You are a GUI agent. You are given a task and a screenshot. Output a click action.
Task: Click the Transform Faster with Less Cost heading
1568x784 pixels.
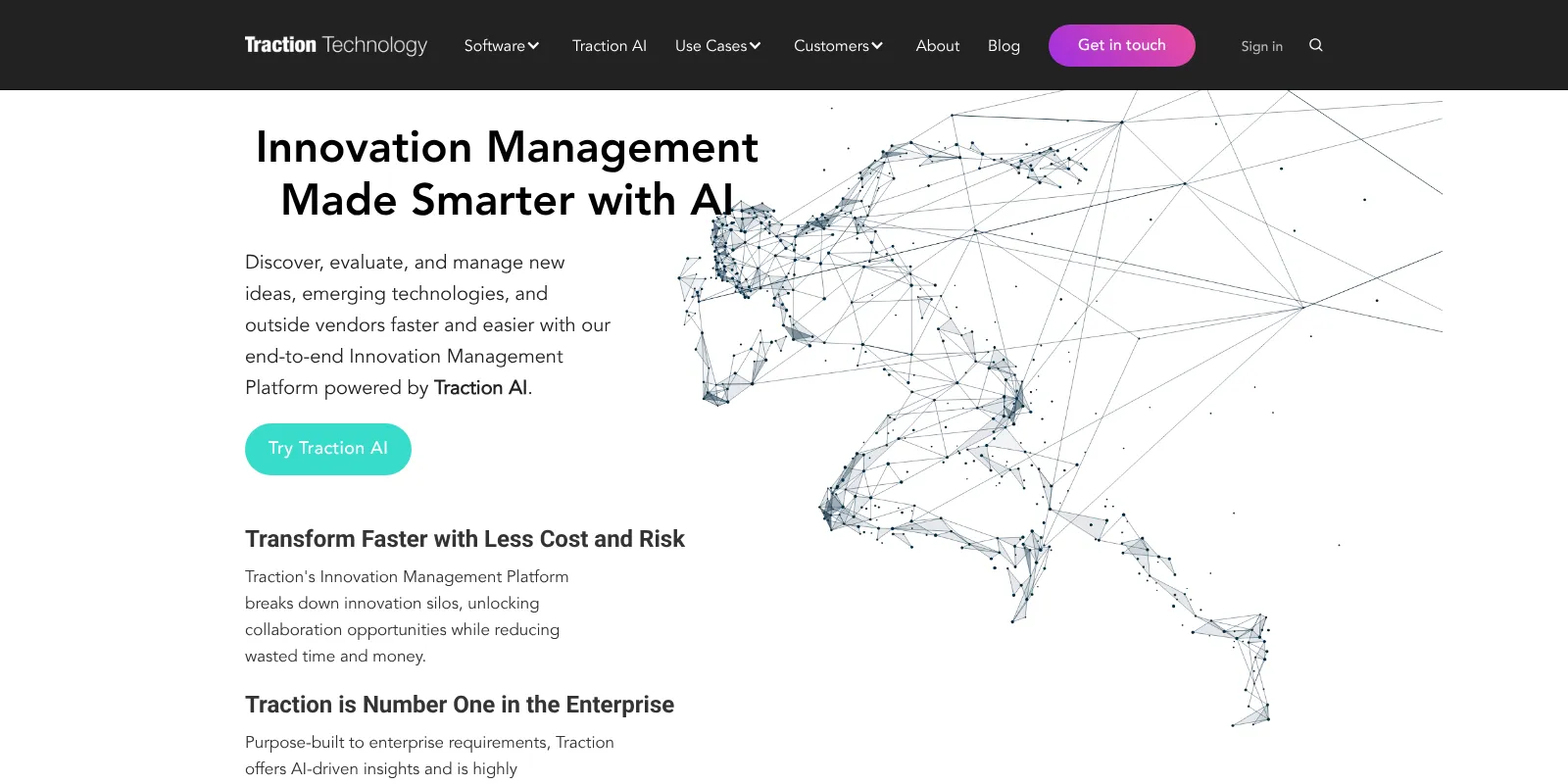(x=465, y=539)
